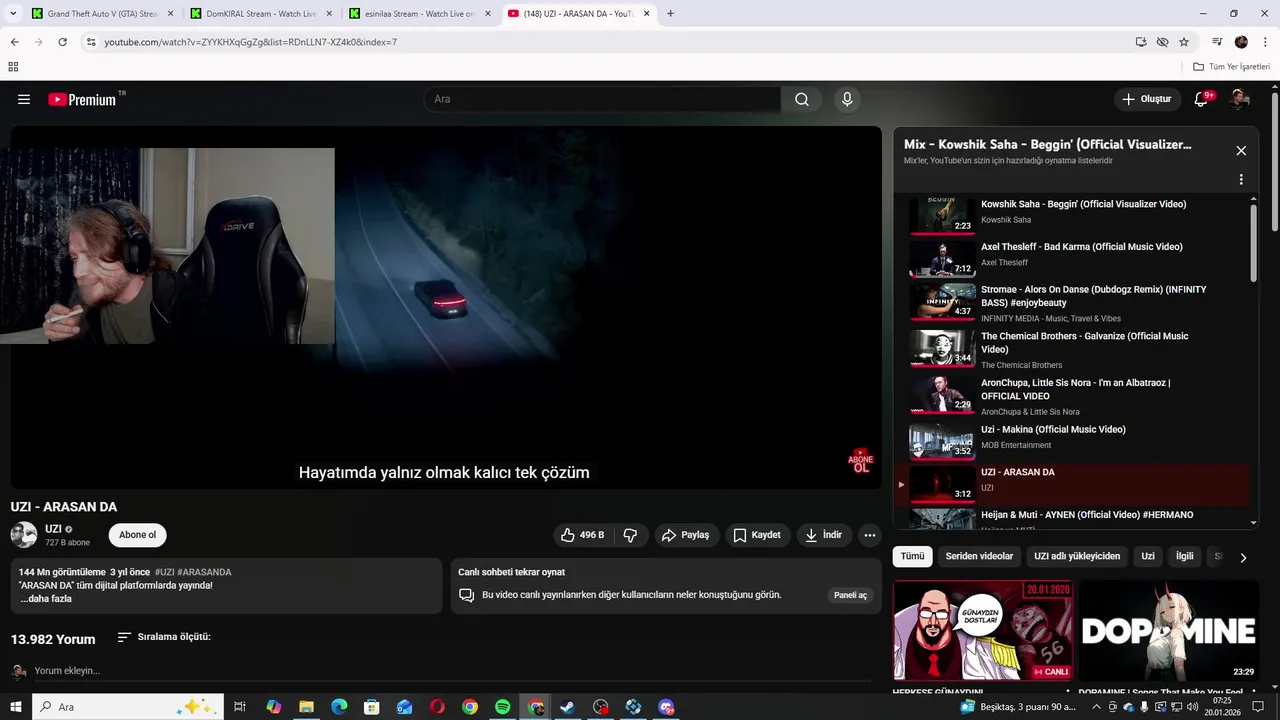This screenshot has height=720, width=1280.
Task: Open Chrome three-dot menu
Action: tap(1263, 42)
